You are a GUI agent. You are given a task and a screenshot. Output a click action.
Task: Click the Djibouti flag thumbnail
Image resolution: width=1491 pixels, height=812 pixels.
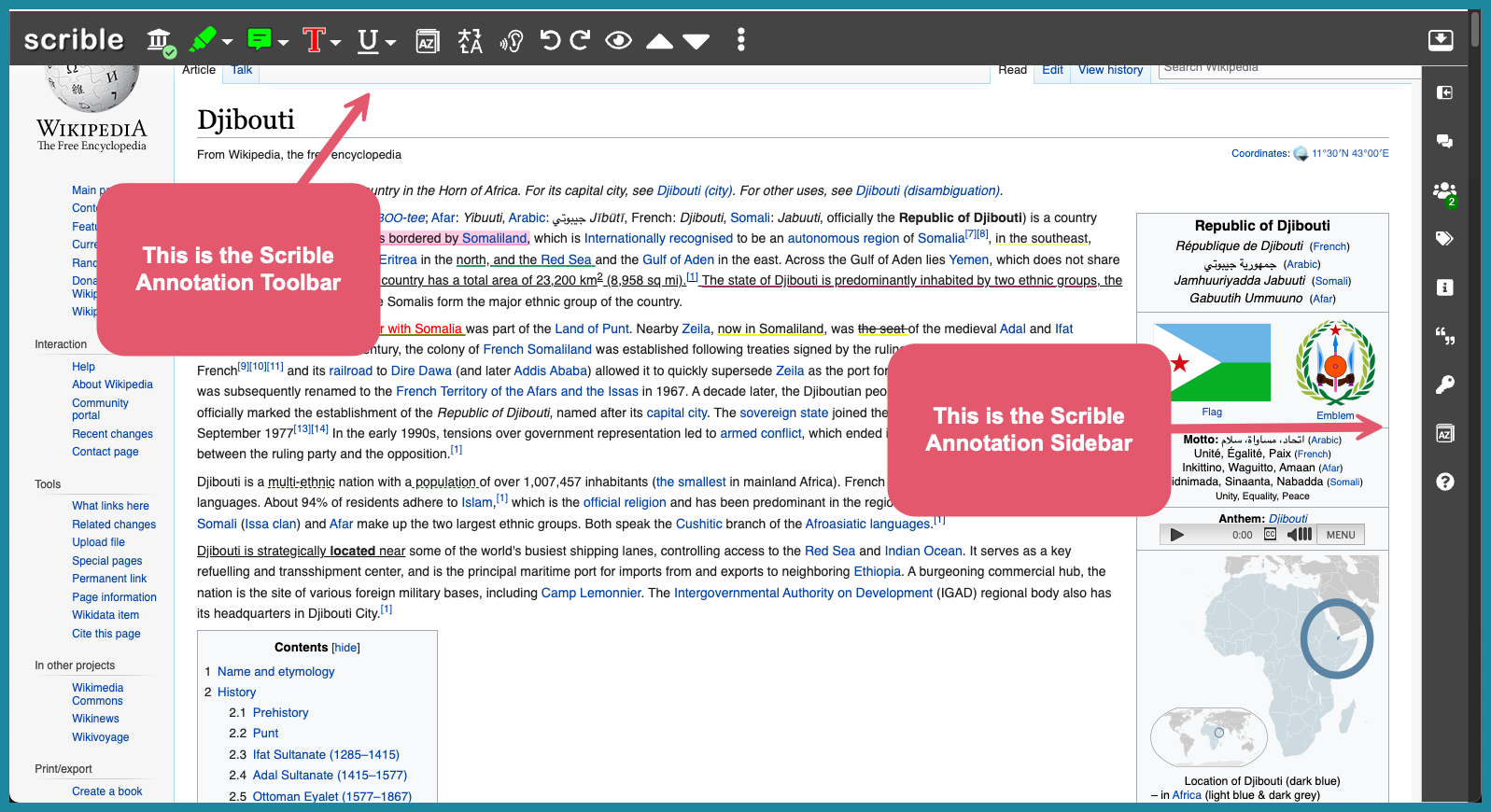1212,362
